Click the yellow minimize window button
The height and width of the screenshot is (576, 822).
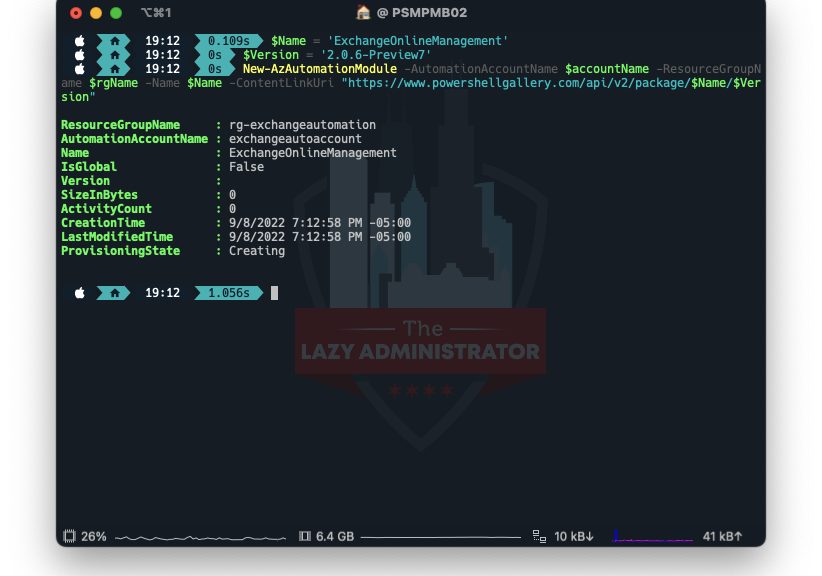(96, 13)
